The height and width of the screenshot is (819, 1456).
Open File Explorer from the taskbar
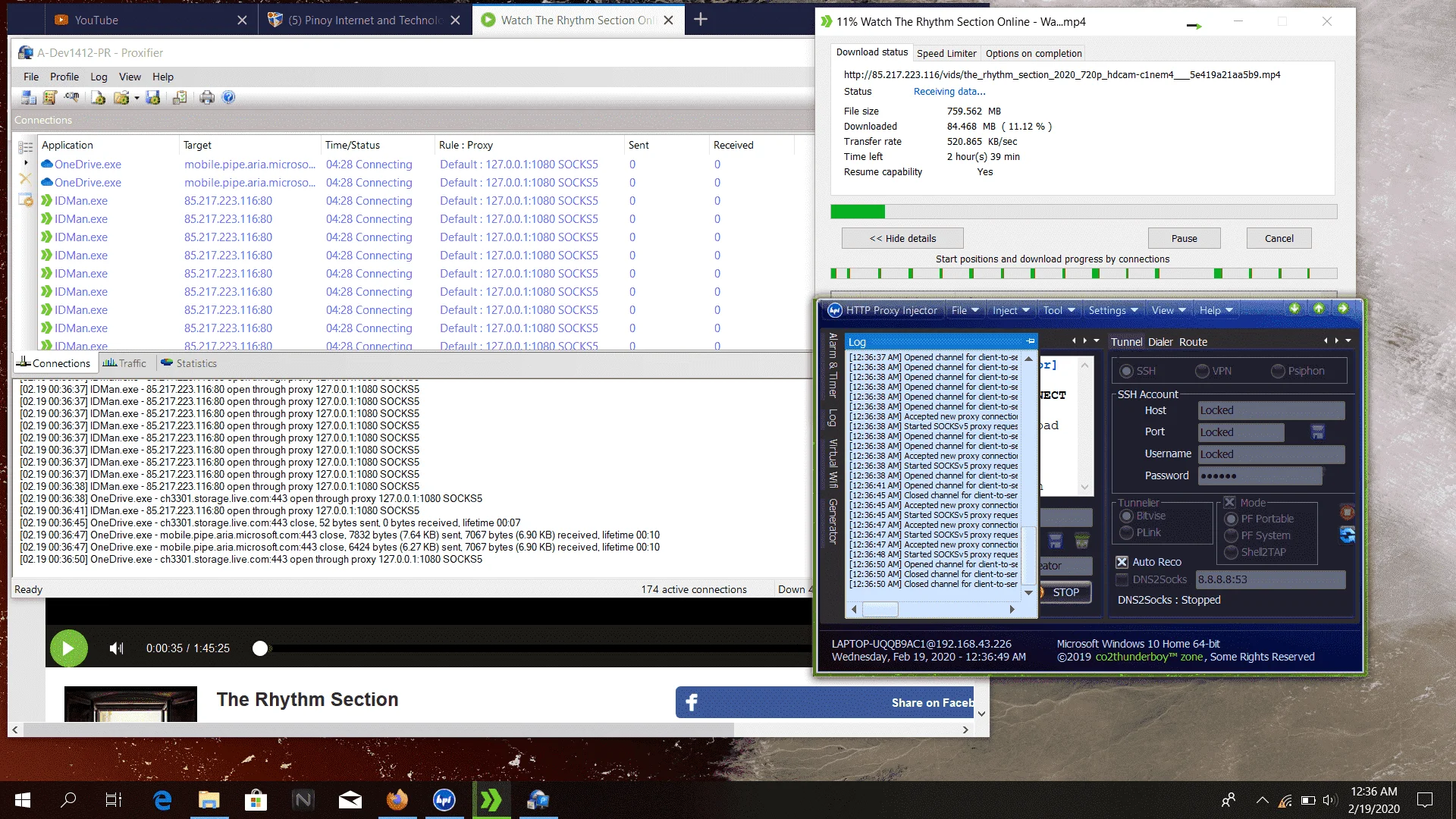[x=209, y=800]
